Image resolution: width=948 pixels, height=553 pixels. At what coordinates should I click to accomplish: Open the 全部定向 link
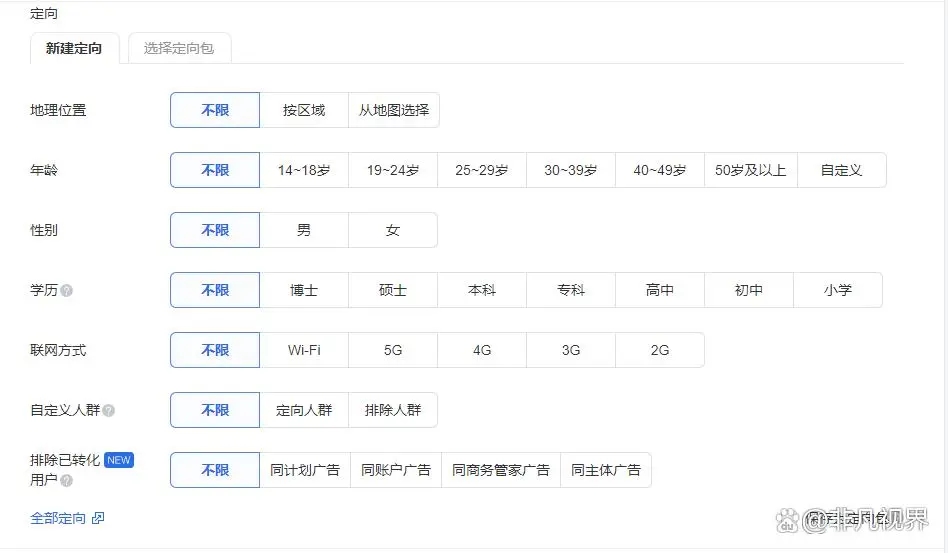click(58, 518)
